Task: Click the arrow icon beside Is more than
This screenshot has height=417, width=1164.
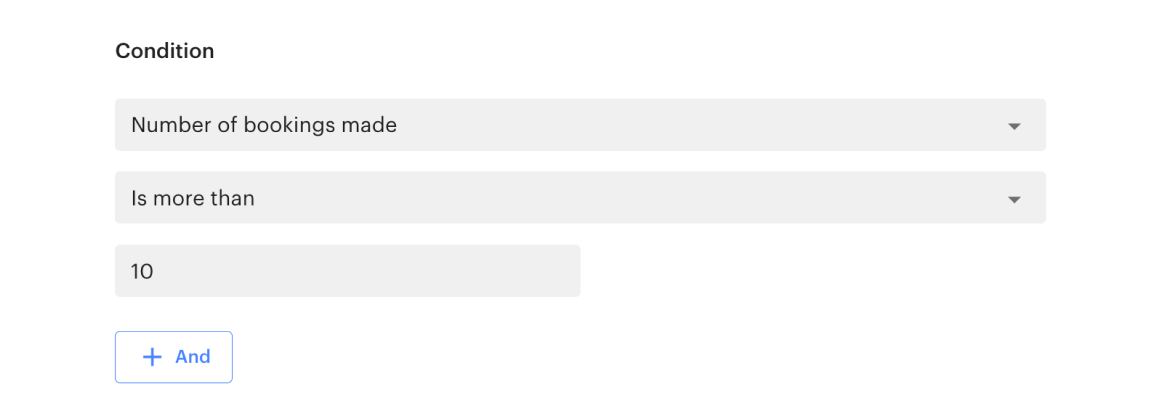Action: tap(1014, 199)
